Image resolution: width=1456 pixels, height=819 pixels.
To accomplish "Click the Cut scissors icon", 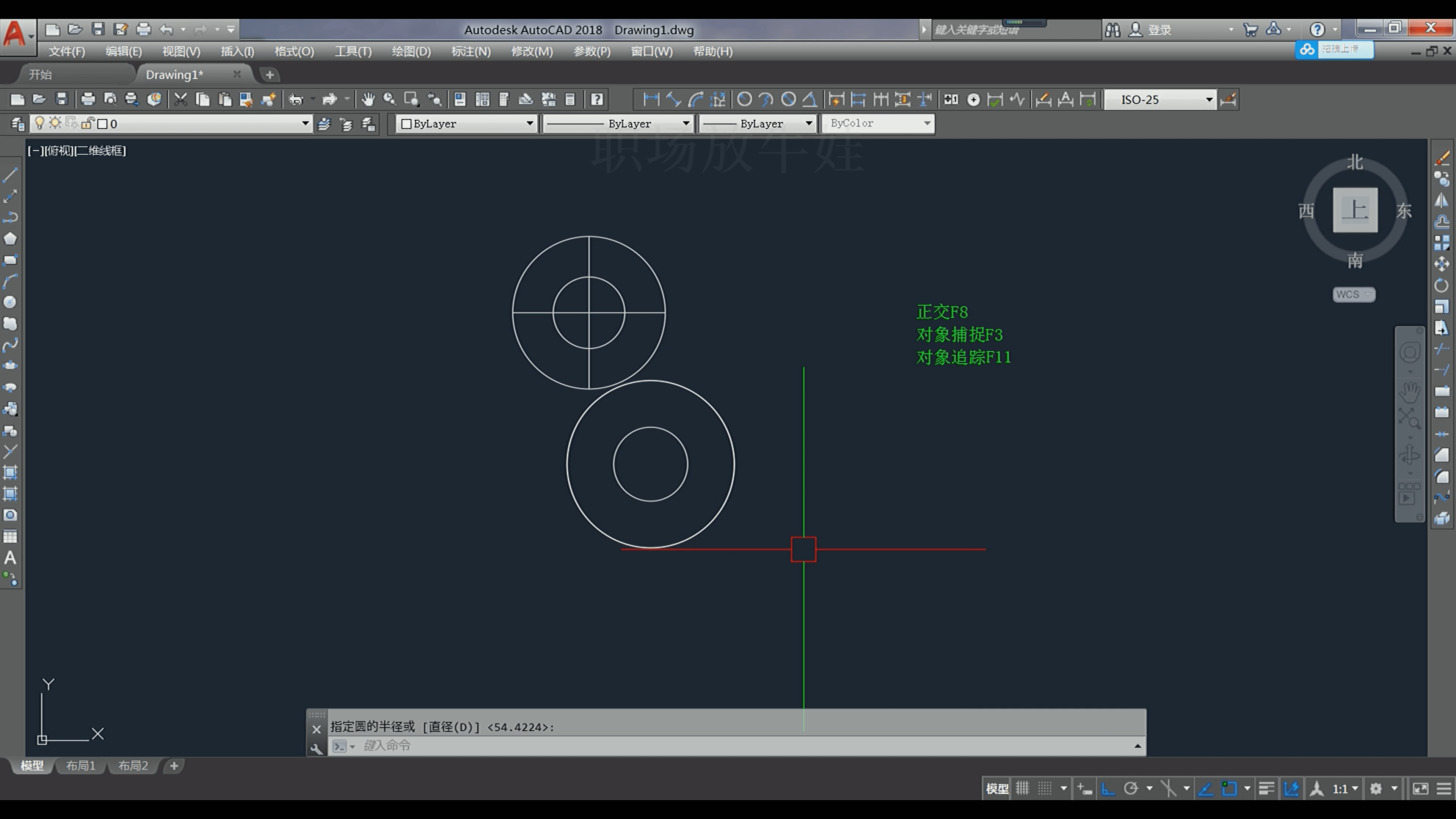I will 180,99.
